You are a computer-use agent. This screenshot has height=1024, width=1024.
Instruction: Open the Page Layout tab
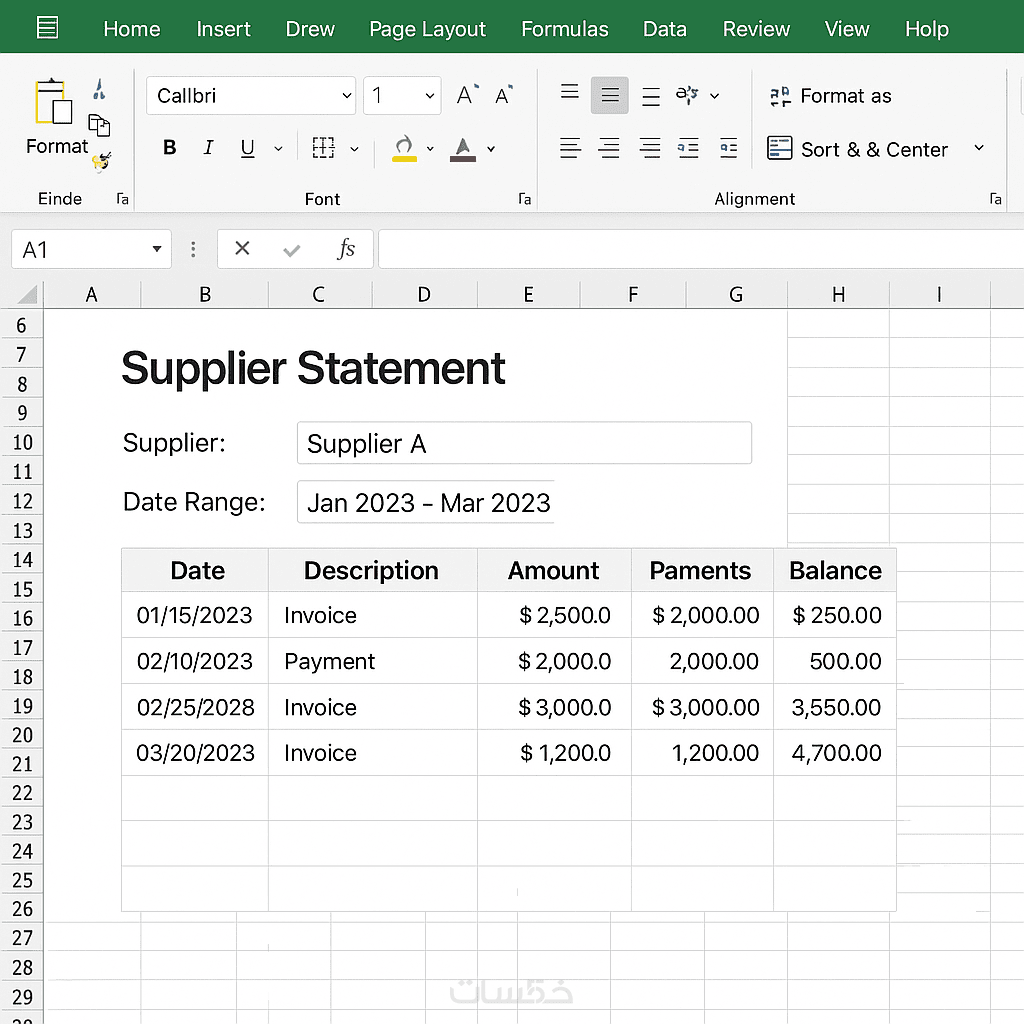(x=428, y=29)
